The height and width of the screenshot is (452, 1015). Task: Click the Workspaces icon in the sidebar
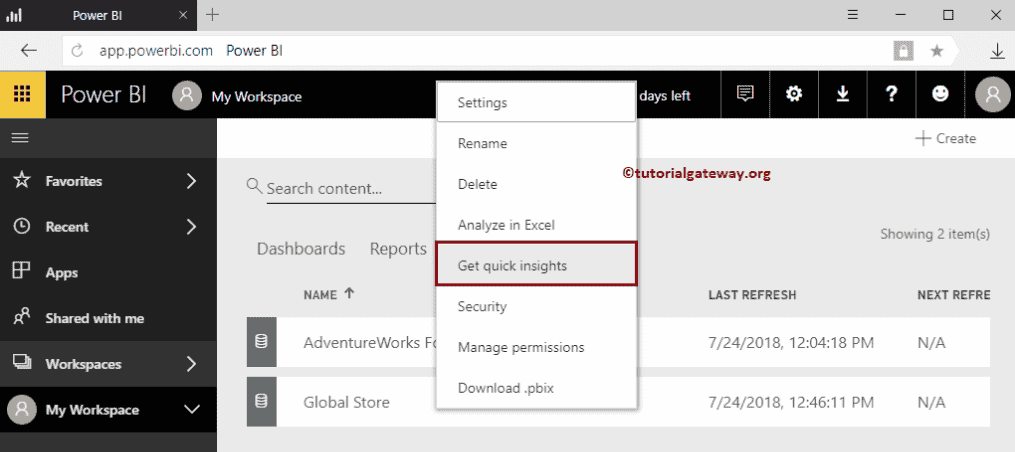pyautogui.click(x=21, y=363)
